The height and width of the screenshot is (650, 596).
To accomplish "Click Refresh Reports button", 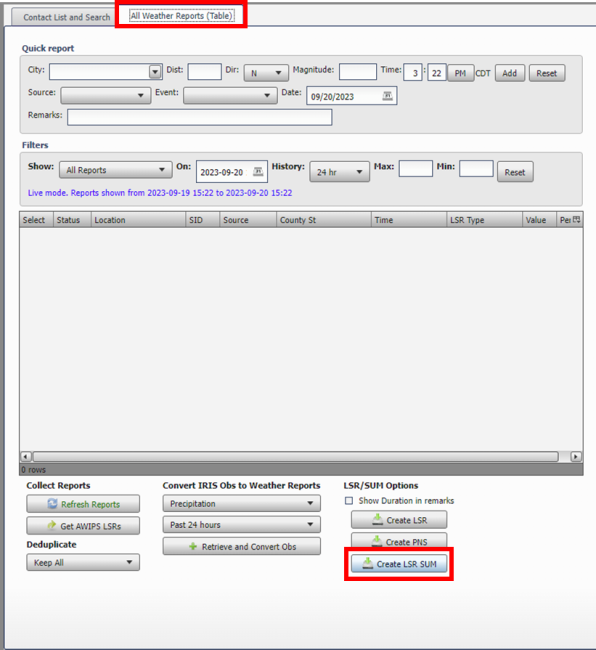I will [x=83, y=504].
